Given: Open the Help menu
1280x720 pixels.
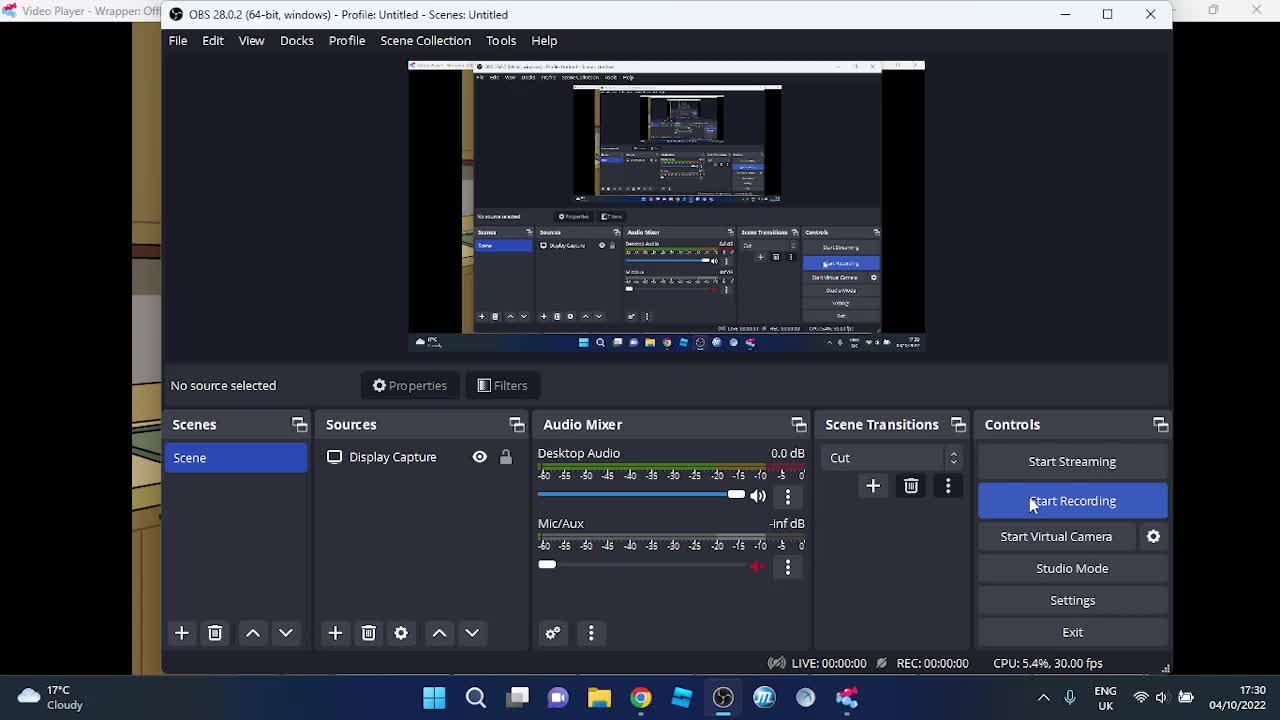Looking at the screenshot, I should [544, 41].
